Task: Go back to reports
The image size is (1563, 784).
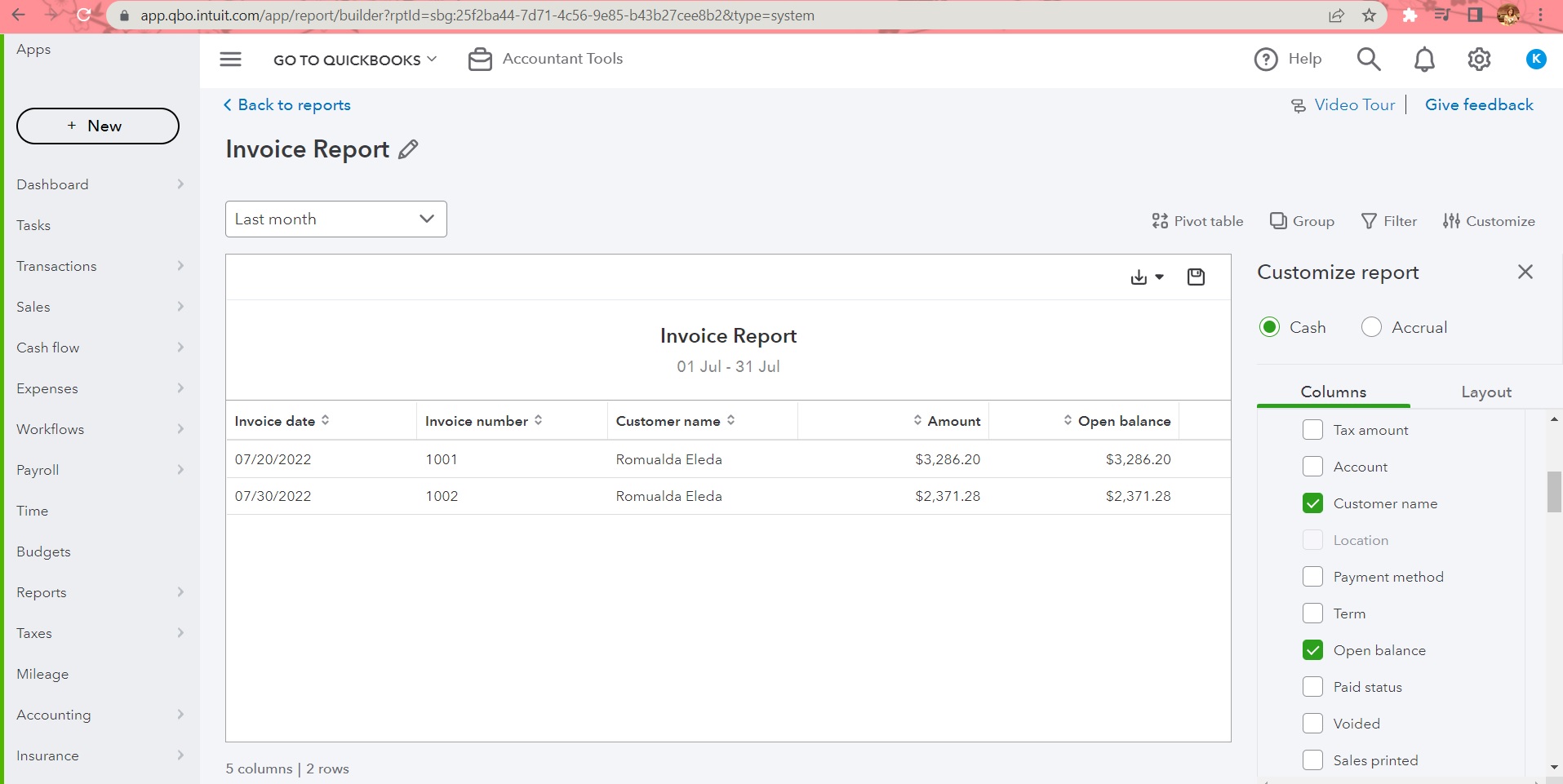Action: [x=286, y=104]
